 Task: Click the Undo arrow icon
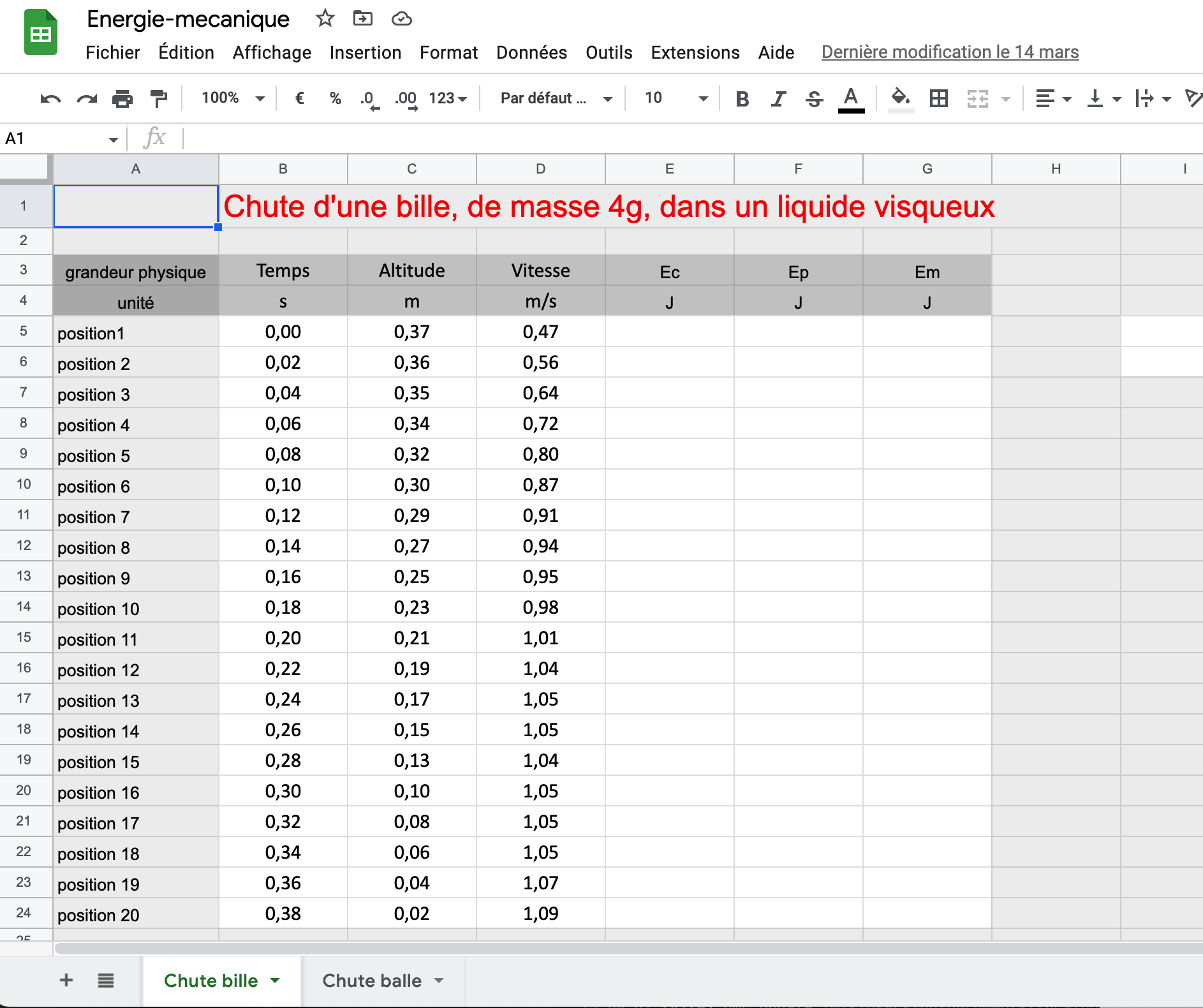click(x=50, y=99)
